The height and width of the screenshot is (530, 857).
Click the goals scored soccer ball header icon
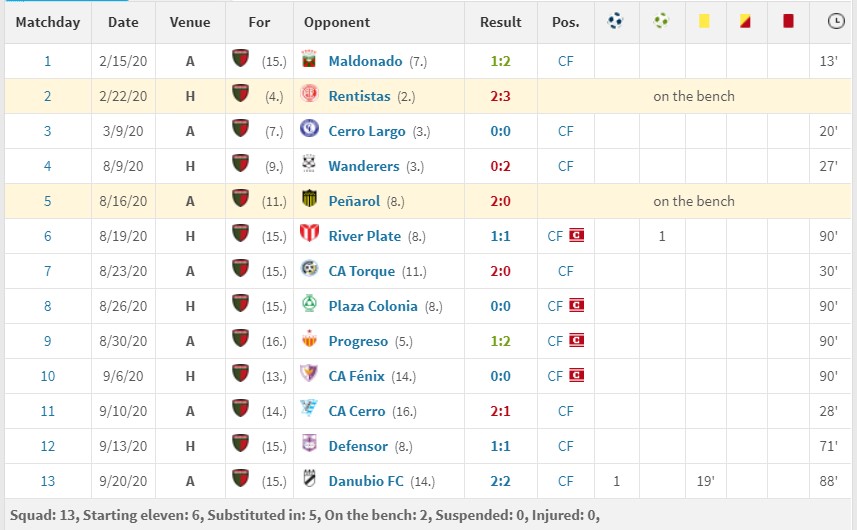coord(615,21)
